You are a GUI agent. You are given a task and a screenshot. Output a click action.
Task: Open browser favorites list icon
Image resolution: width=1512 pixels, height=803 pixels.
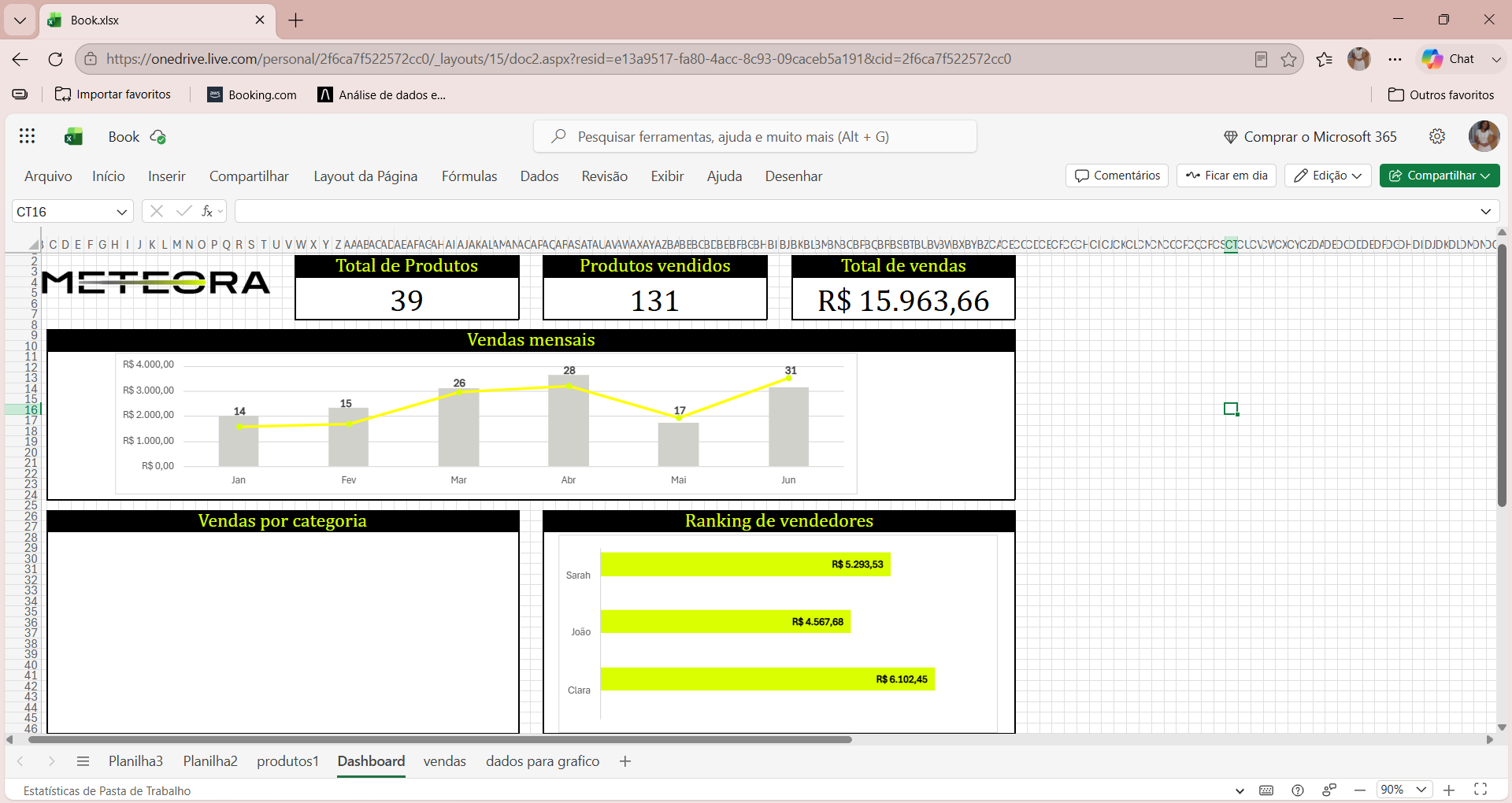(x=1325, y=59)
